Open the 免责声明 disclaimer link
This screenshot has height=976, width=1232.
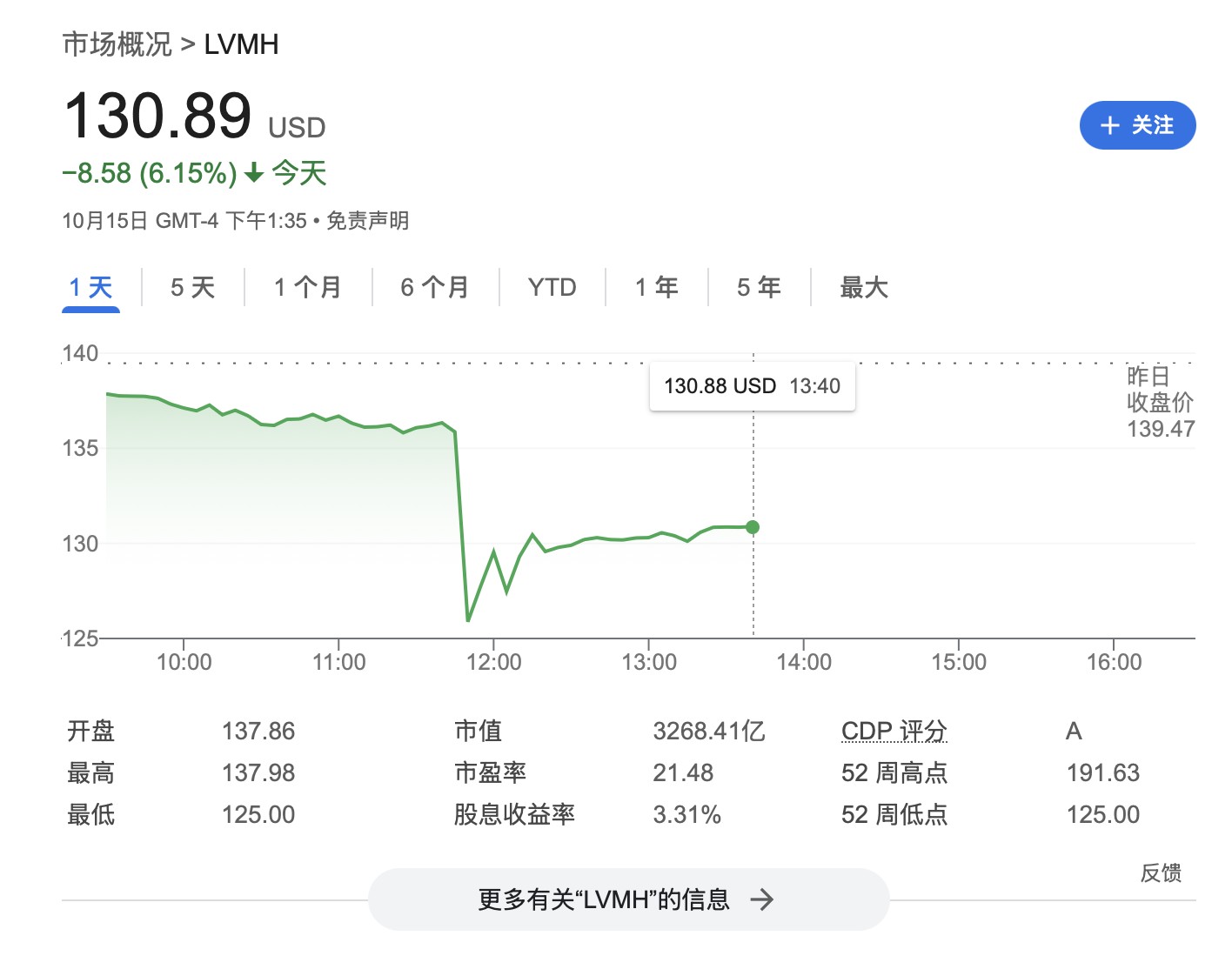pos(367,221)
